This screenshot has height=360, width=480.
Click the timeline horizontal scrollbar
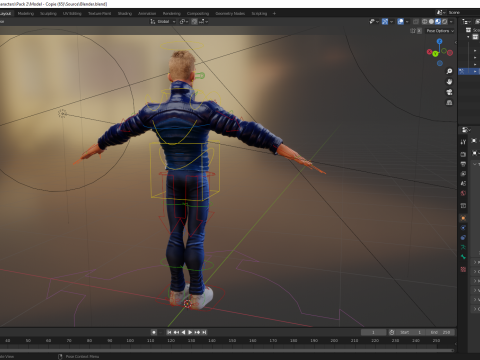click(227, 350)
